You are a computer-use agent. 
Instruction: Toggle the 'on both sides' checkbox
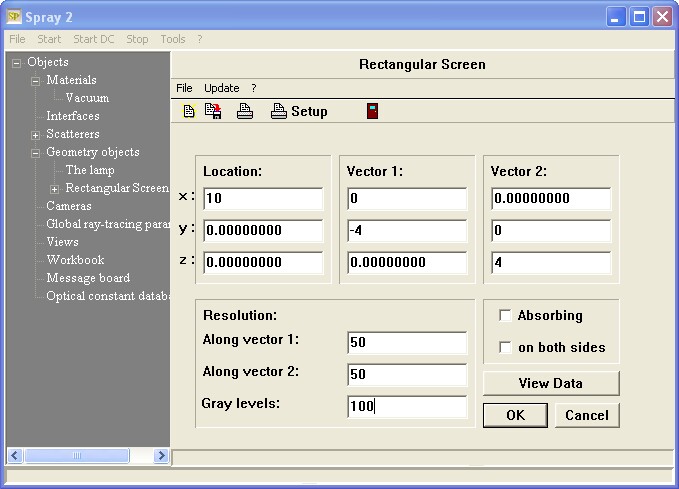(x=506, y=347)
